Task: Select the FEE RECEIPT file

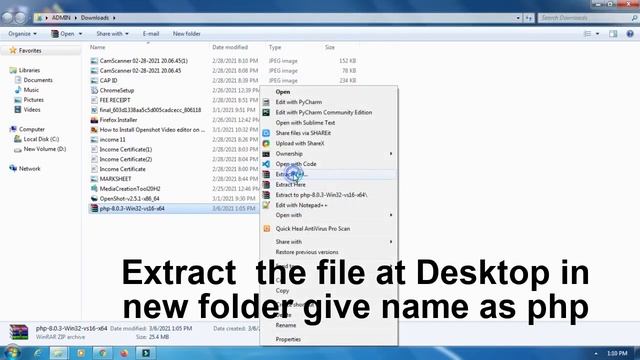Action: point(115,100)
